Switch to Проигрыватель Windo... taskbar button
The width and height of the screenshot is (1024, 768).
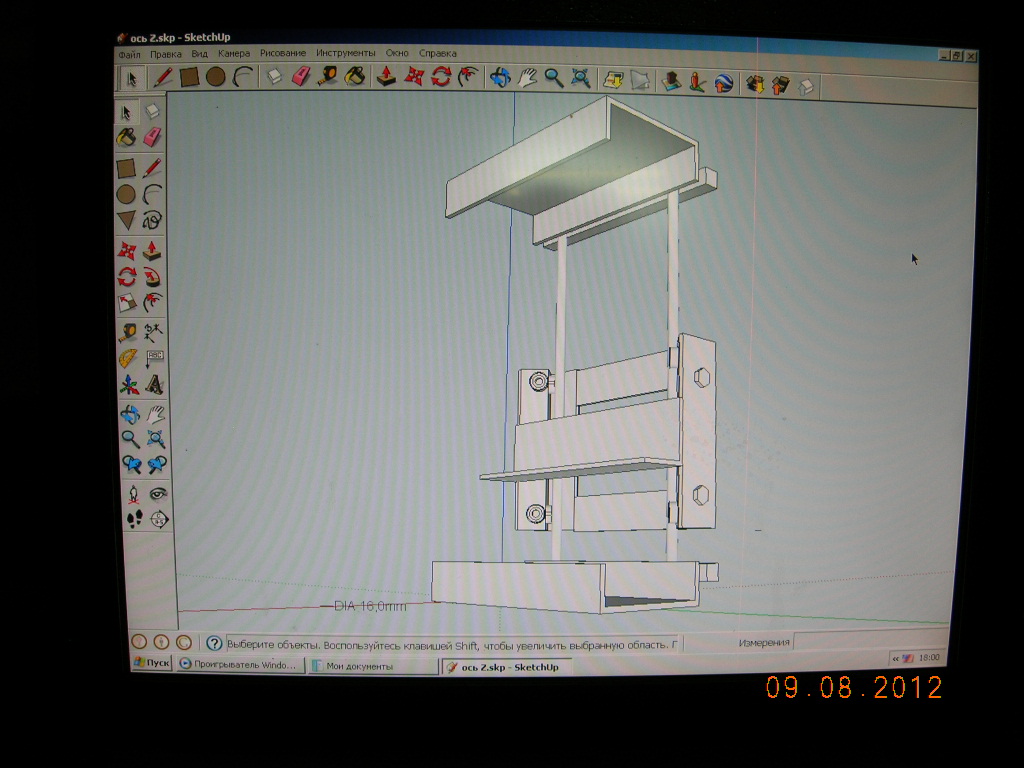tap(240, 665)
